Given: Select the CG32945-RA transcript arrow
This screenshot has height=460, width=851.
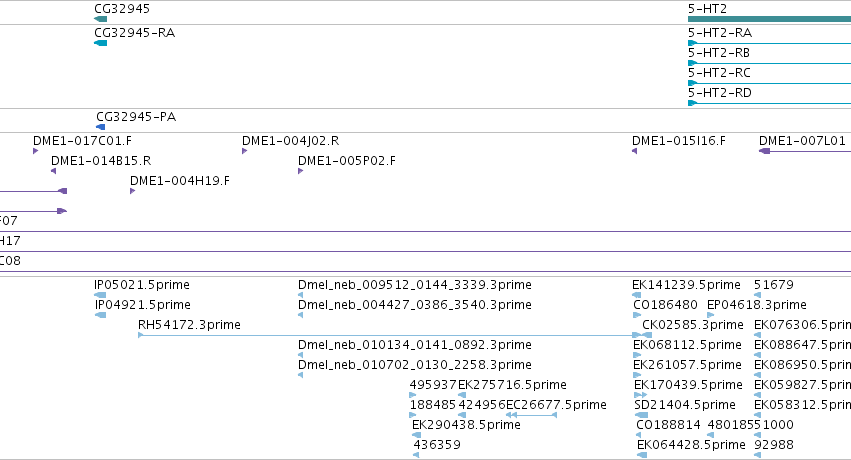Looking at the screenshot, I should 100,43.
